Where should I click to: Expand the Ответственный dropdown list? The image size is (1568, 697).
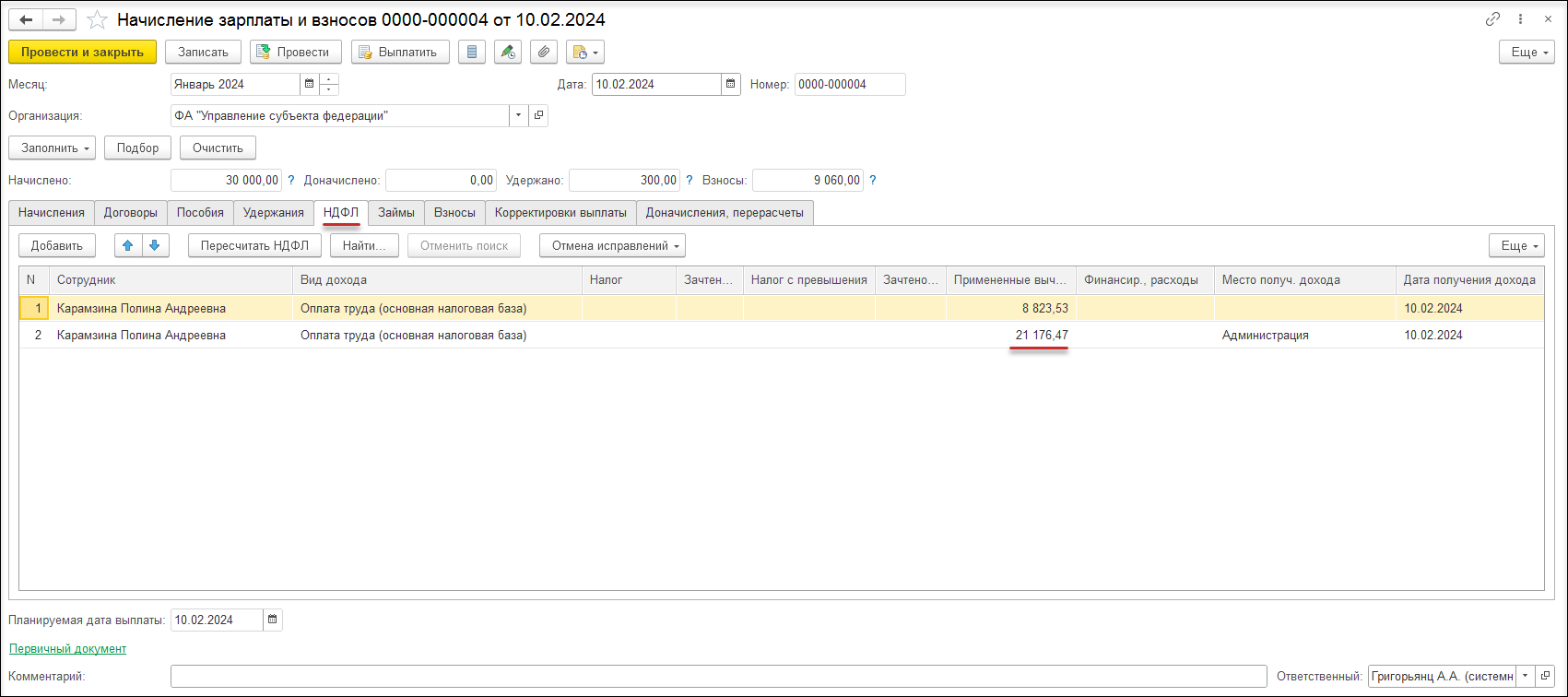pos(1525,676)
